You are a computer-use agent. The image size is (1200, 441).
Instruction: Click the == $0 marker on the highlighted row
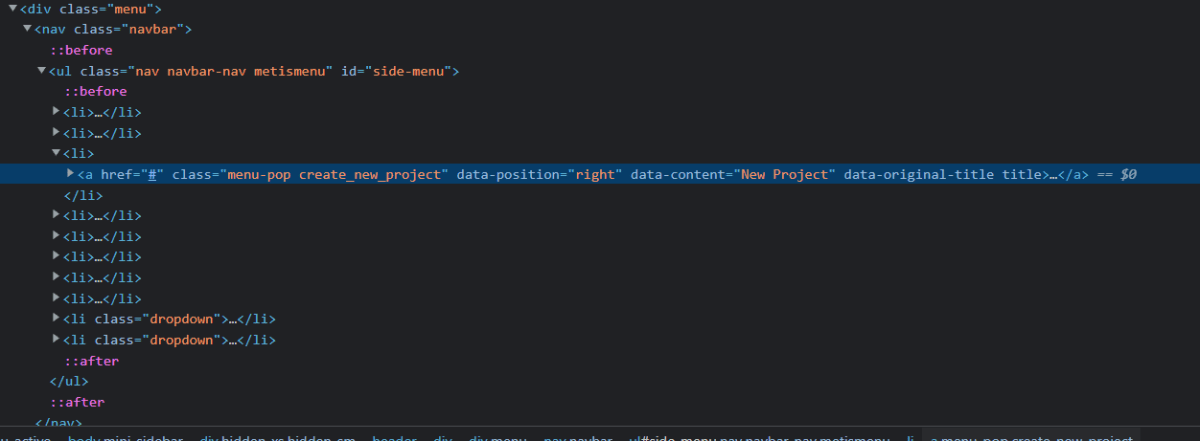click(1115, 174)
